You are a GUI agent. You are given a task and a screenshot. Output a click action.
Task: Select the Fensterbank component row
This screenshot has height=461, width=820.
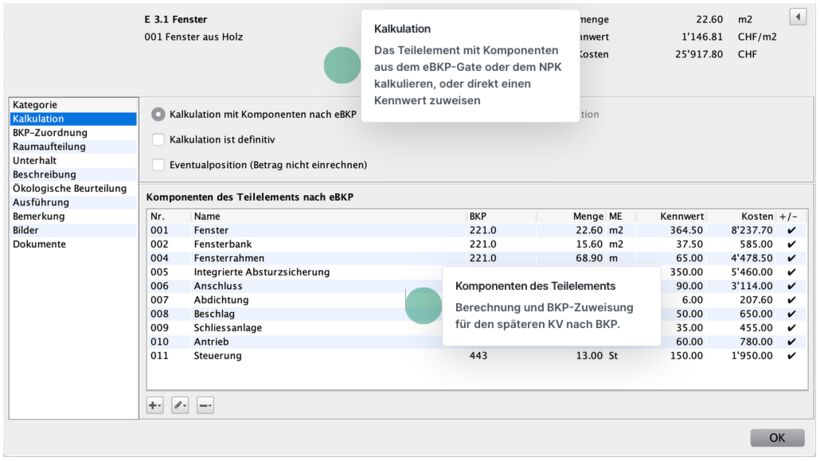click(300, 244)
